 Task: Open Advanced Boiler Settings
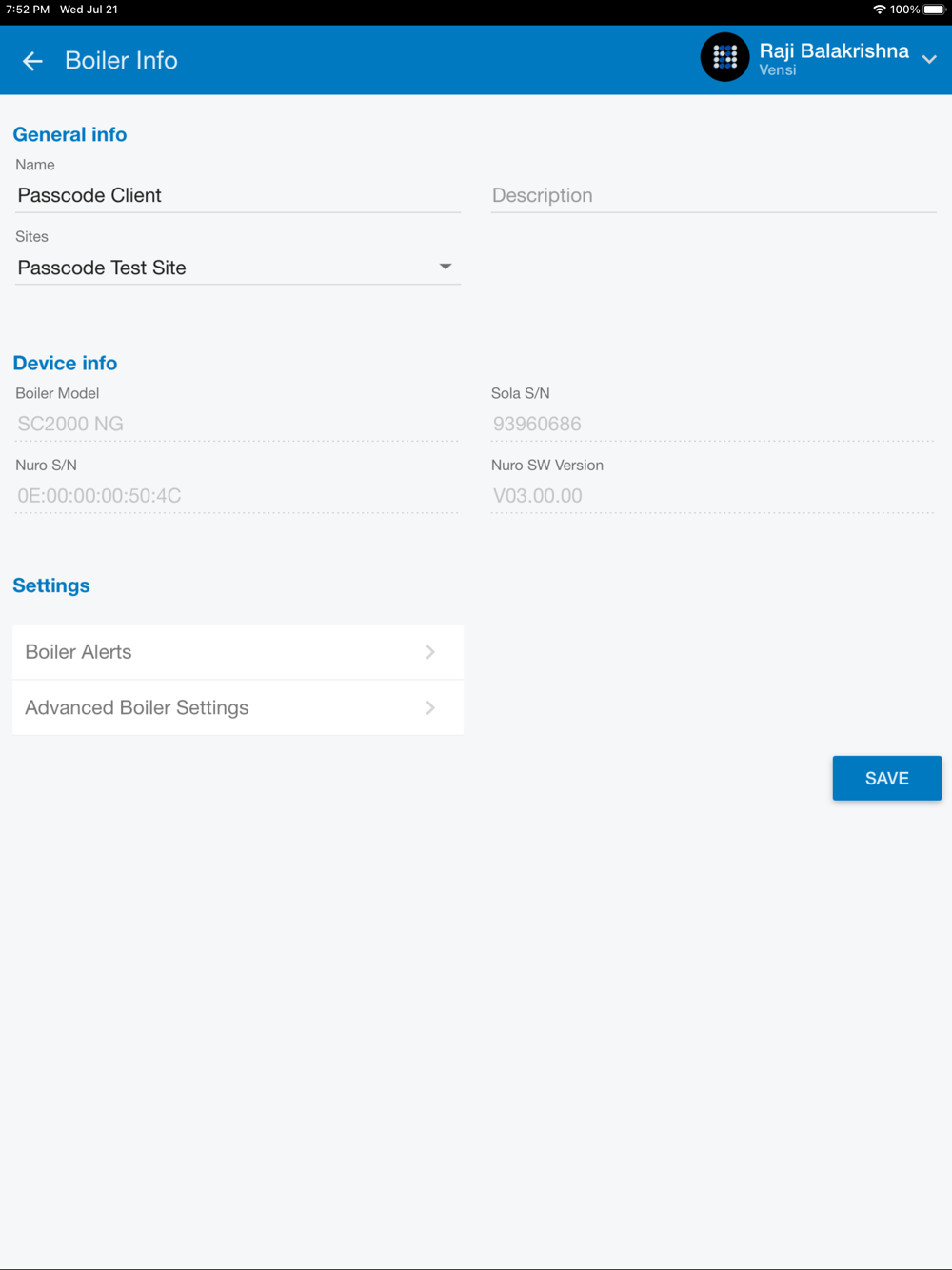(219, 707)
